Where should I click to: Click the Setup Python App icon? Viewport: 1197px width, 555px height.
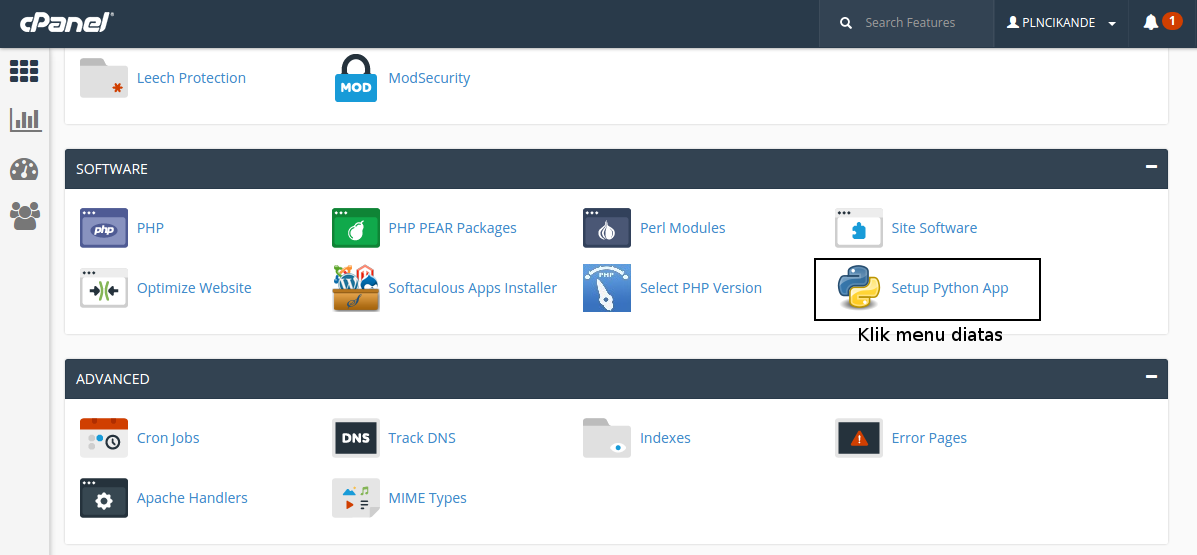(859, 288)
